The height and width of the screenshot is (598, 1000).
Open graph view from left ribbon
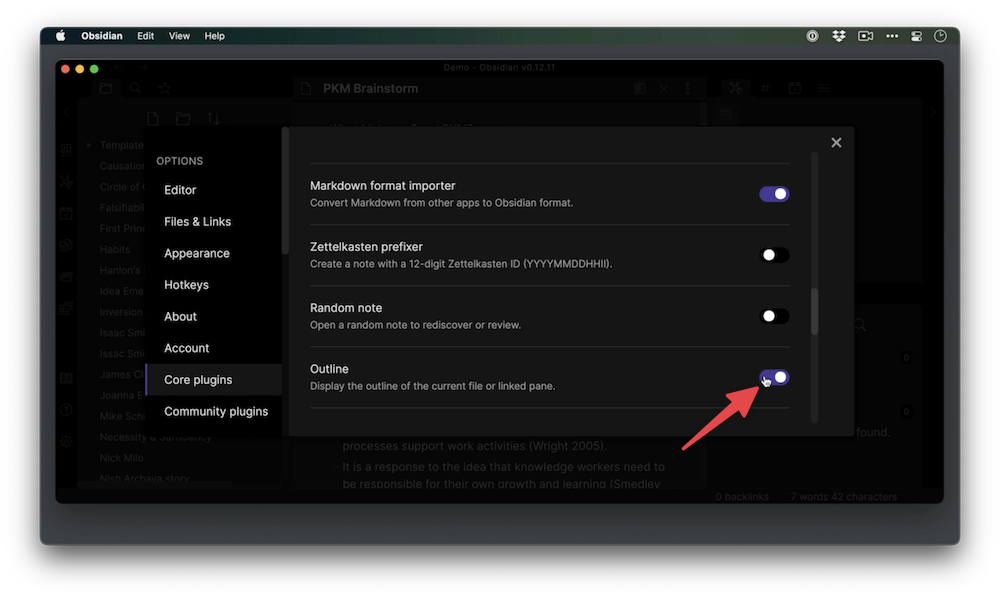coord(66,182)
